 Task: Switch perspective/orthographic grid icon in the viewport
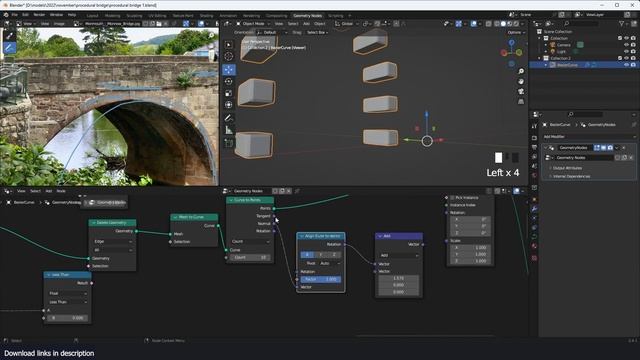(x=521, y=101)
